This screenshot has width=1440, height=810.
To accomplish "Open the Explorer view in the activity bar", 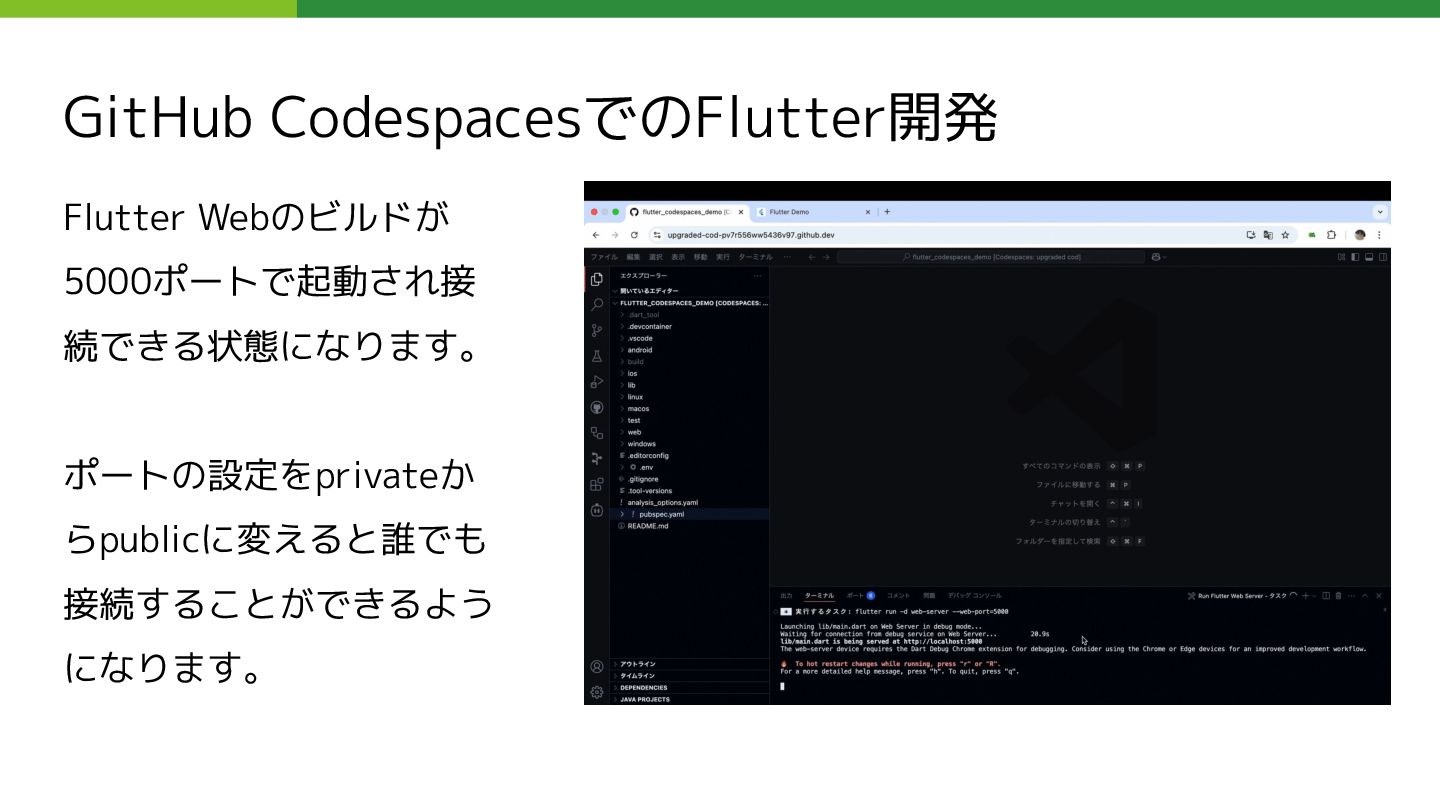I will pos(597,279).
